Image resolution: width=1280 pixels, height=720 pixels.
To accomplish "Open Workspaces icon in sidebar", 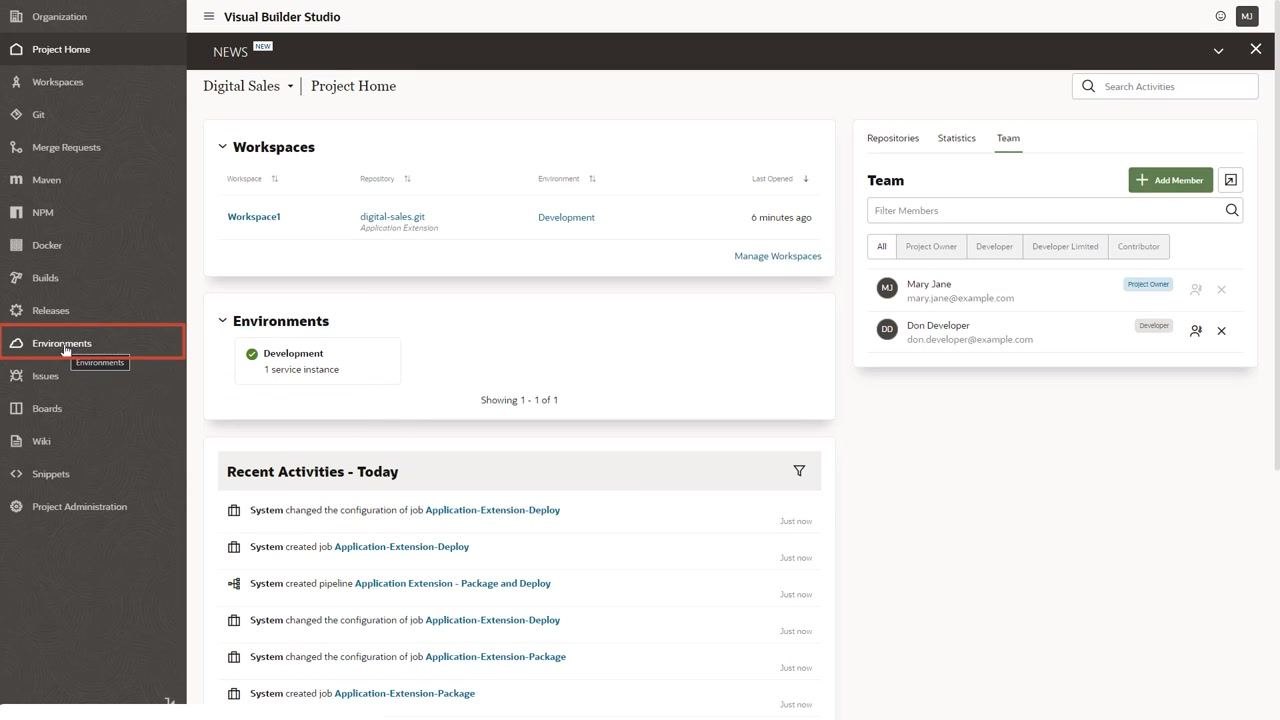I will (x=16, y=82).
